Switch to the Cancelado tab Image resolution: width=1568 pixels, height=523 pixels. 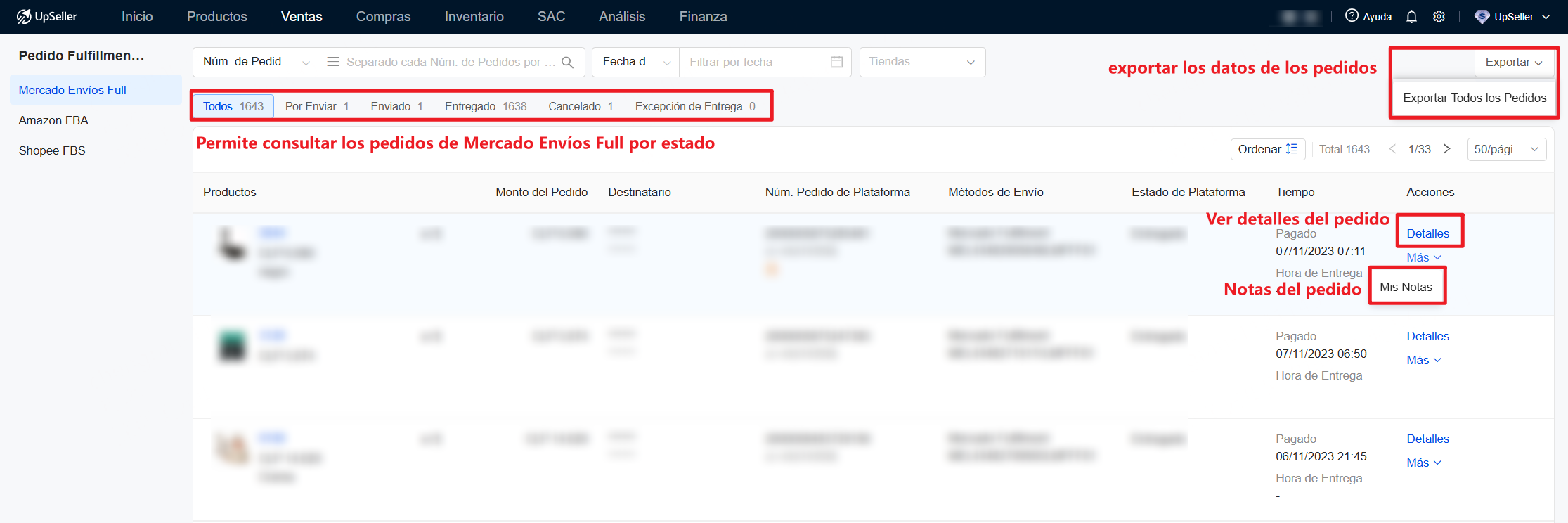tap(581, 106)
